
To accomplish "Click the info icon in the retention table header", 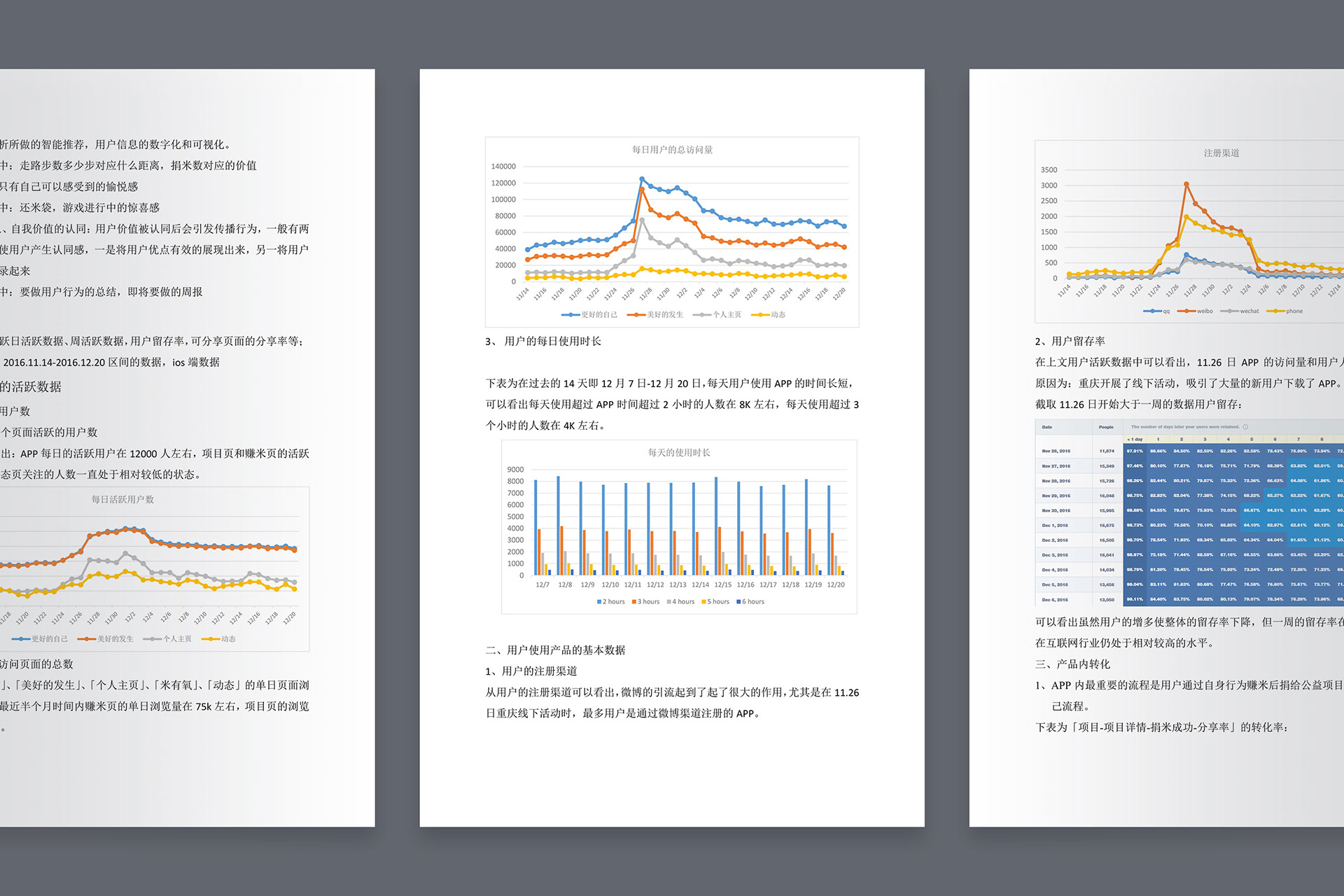I will (x=1245, y=427).
